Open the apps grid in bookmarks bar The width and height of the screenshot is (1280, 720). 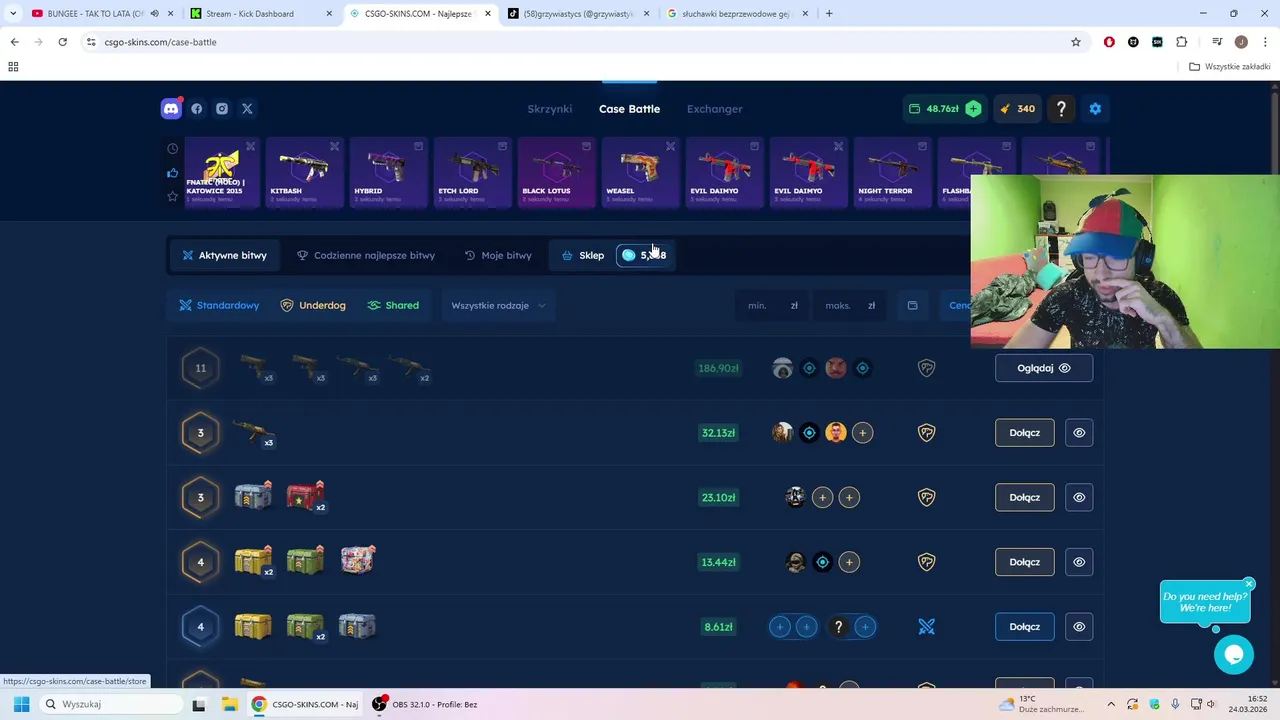click(x=13, y=67)
